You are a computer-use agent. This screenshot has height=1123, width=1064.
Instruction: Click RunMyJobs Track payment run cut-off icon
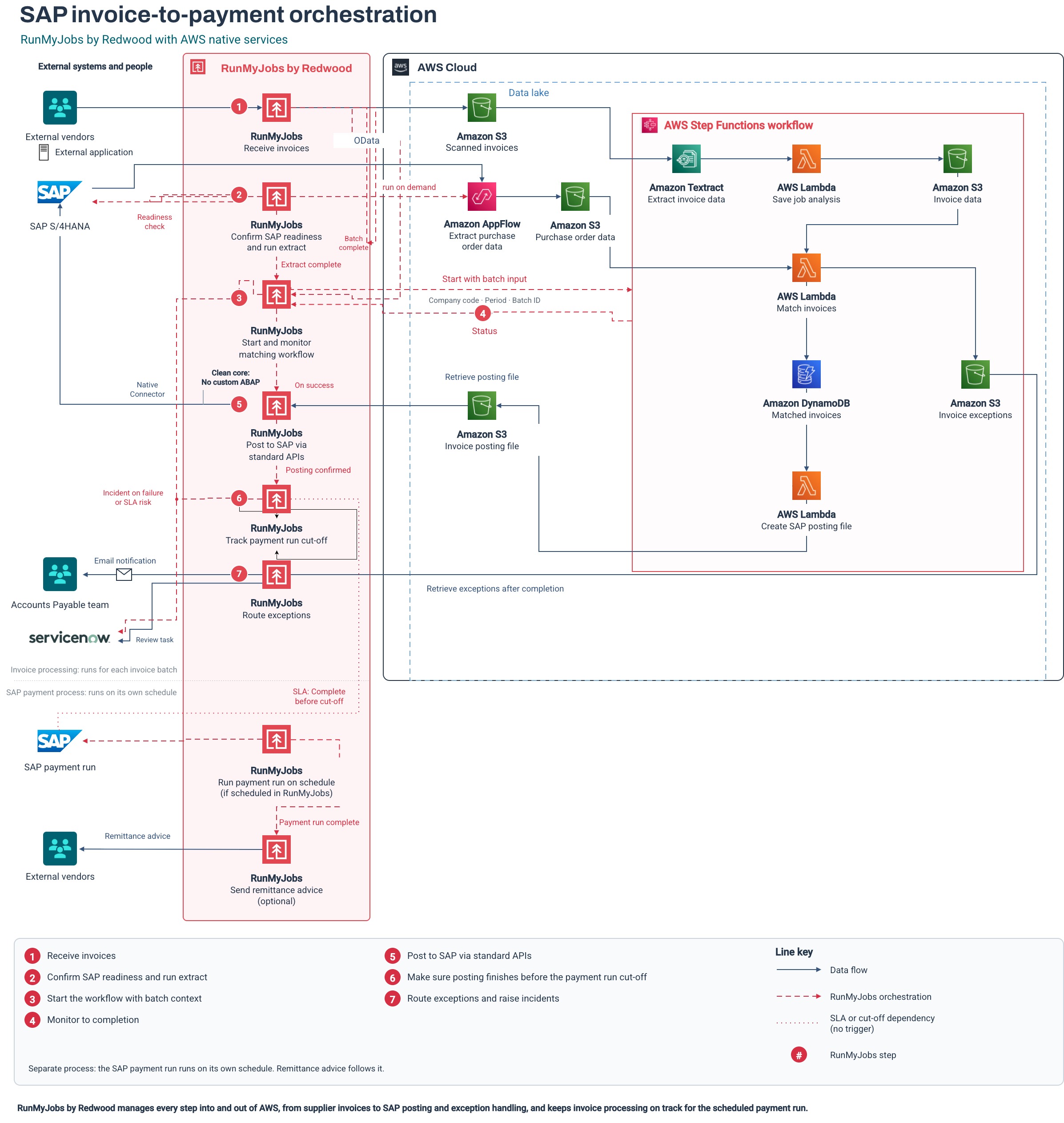tap(276, 499)
